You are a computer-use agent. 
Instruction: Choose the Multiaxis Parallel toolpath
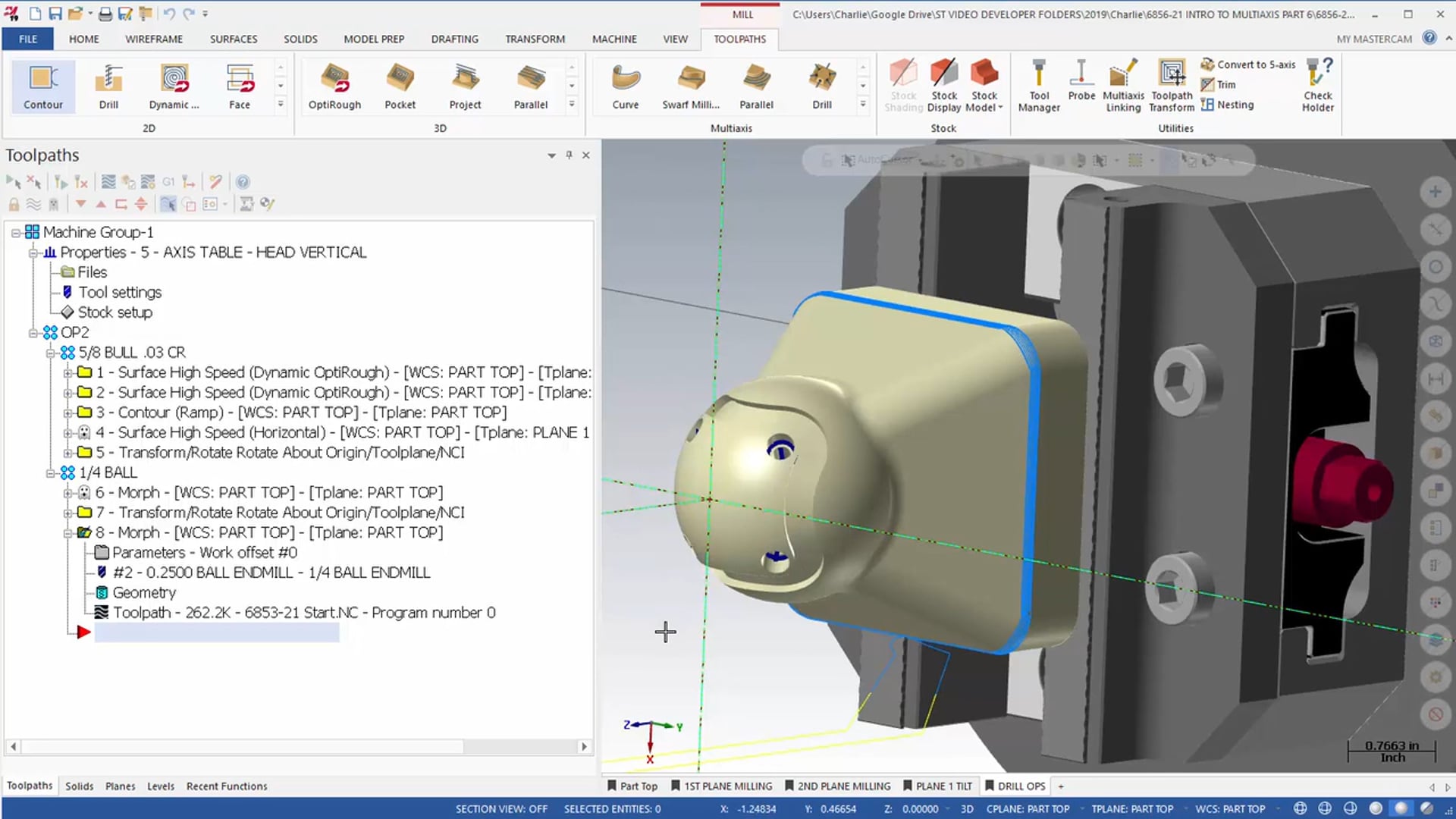756,87
